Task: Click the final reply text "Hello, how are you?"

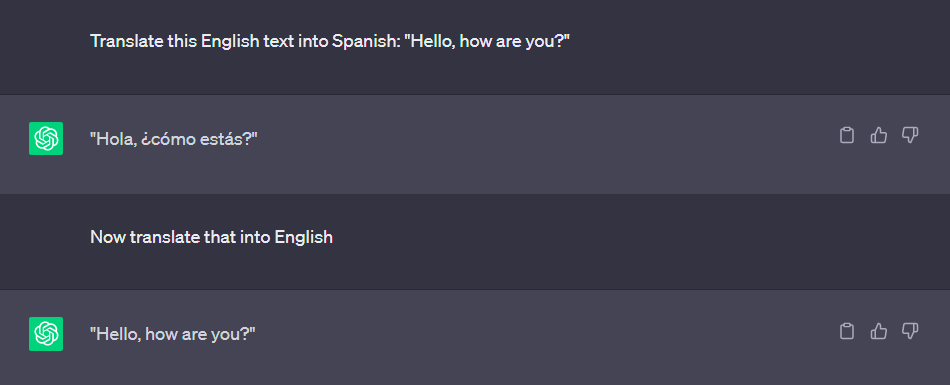Action: (173, 333)
